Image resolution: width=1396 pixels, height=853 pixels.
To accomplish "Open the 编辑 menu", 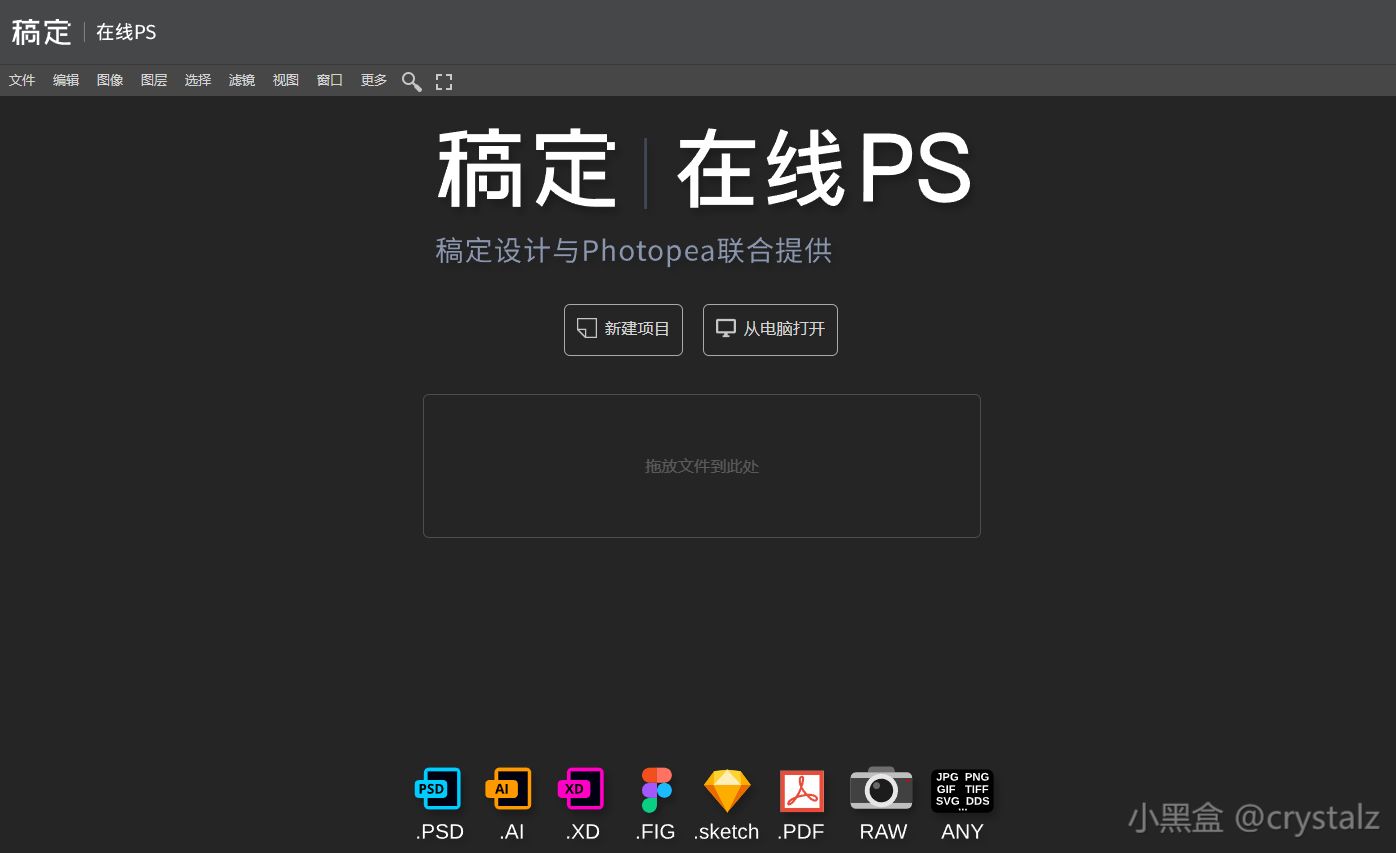I will [x=66, y=80].
